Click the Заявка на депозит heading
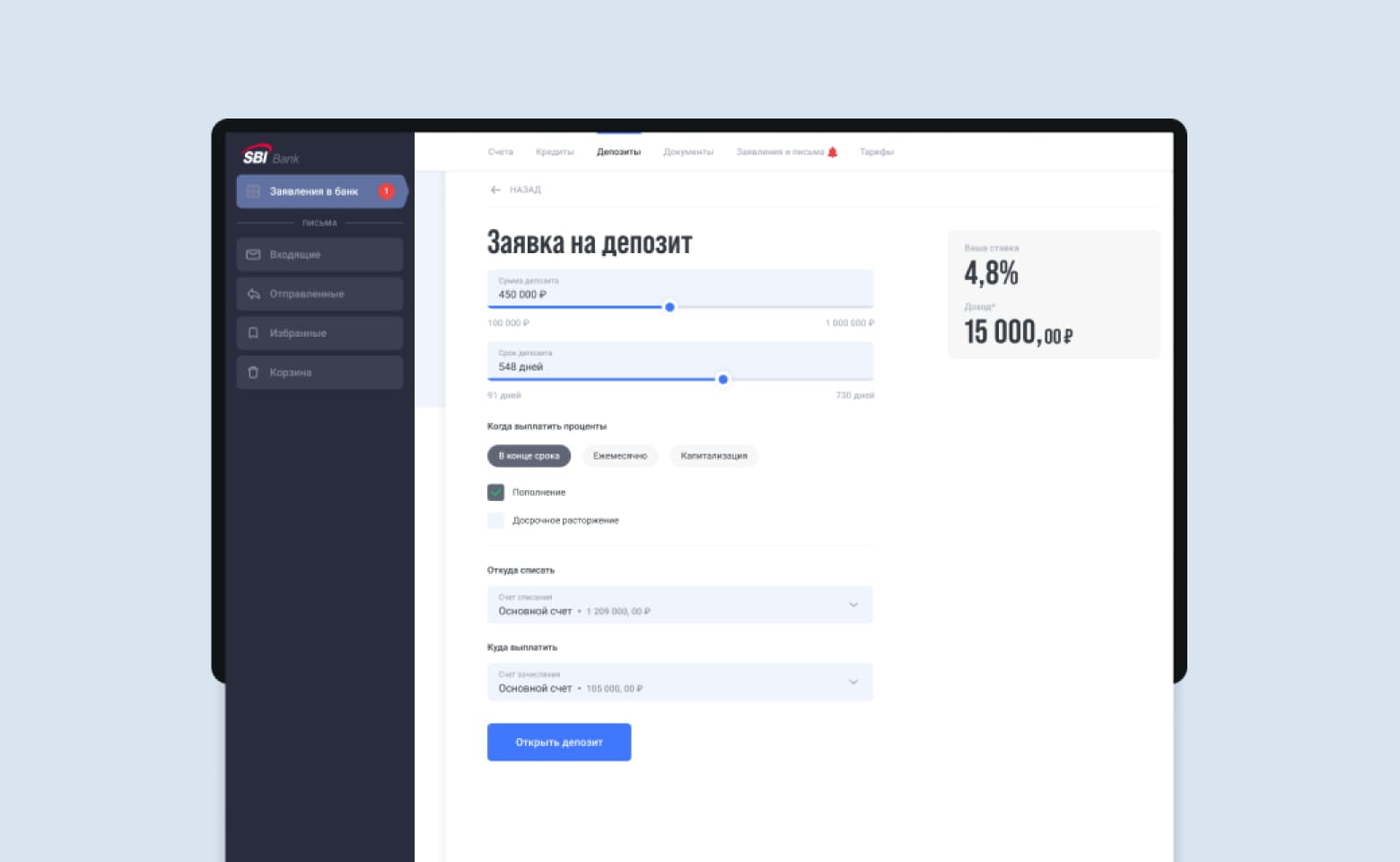 [590, 242]
